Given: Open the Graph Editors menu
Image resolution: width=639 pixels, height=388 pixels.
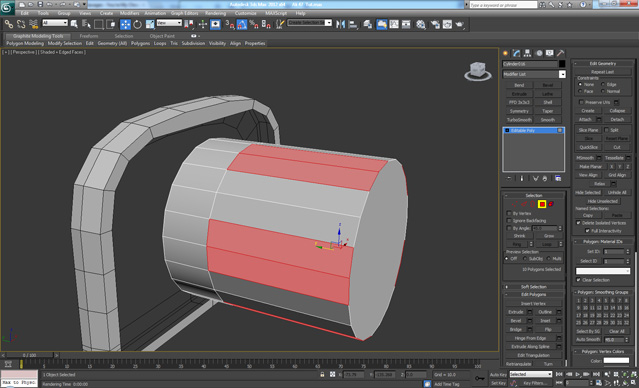Looking at the screenshot, I should coord(184,13).
